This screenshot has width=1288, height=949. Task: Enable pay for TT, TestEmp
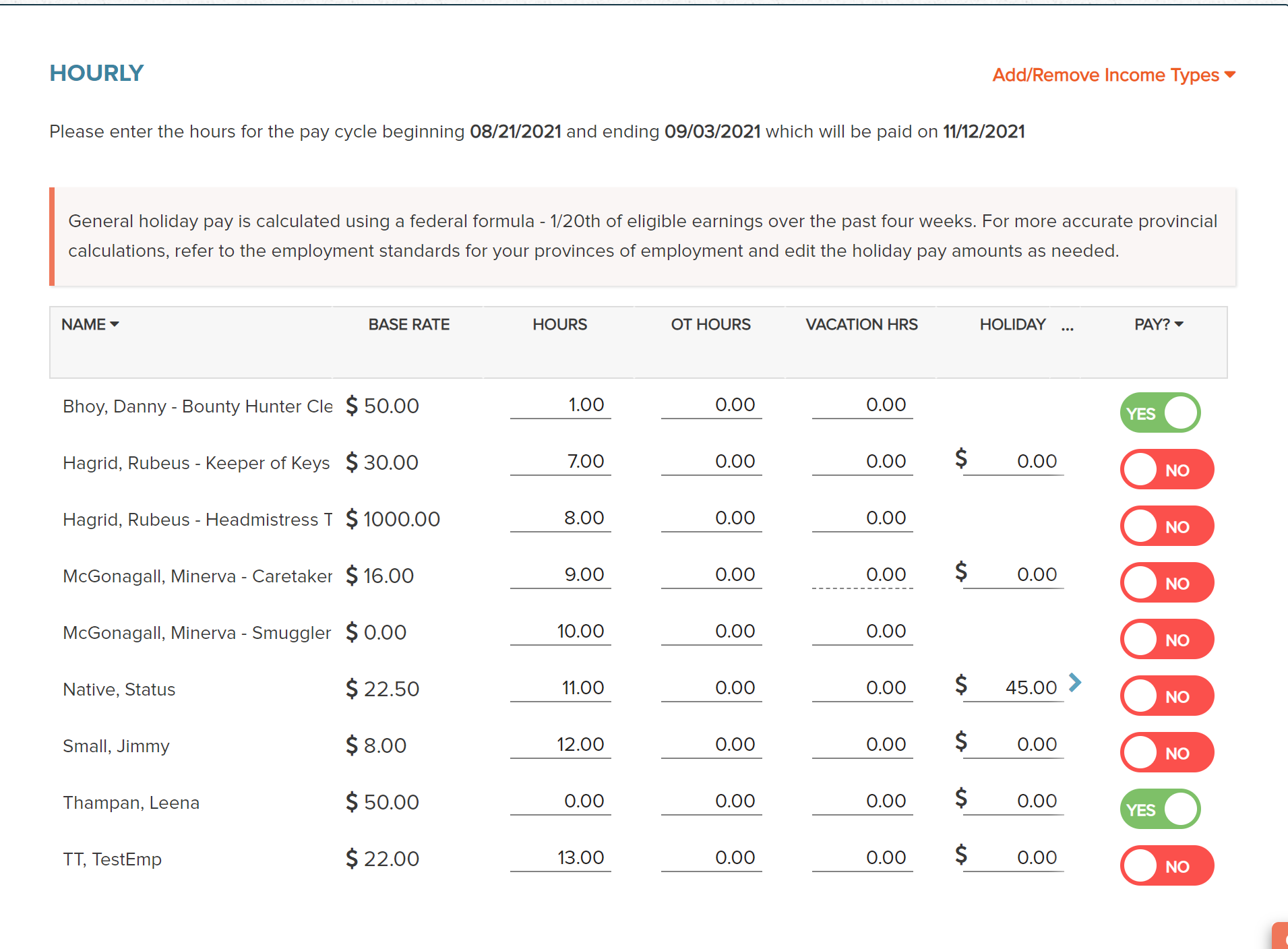click(x=1167, y=865)
